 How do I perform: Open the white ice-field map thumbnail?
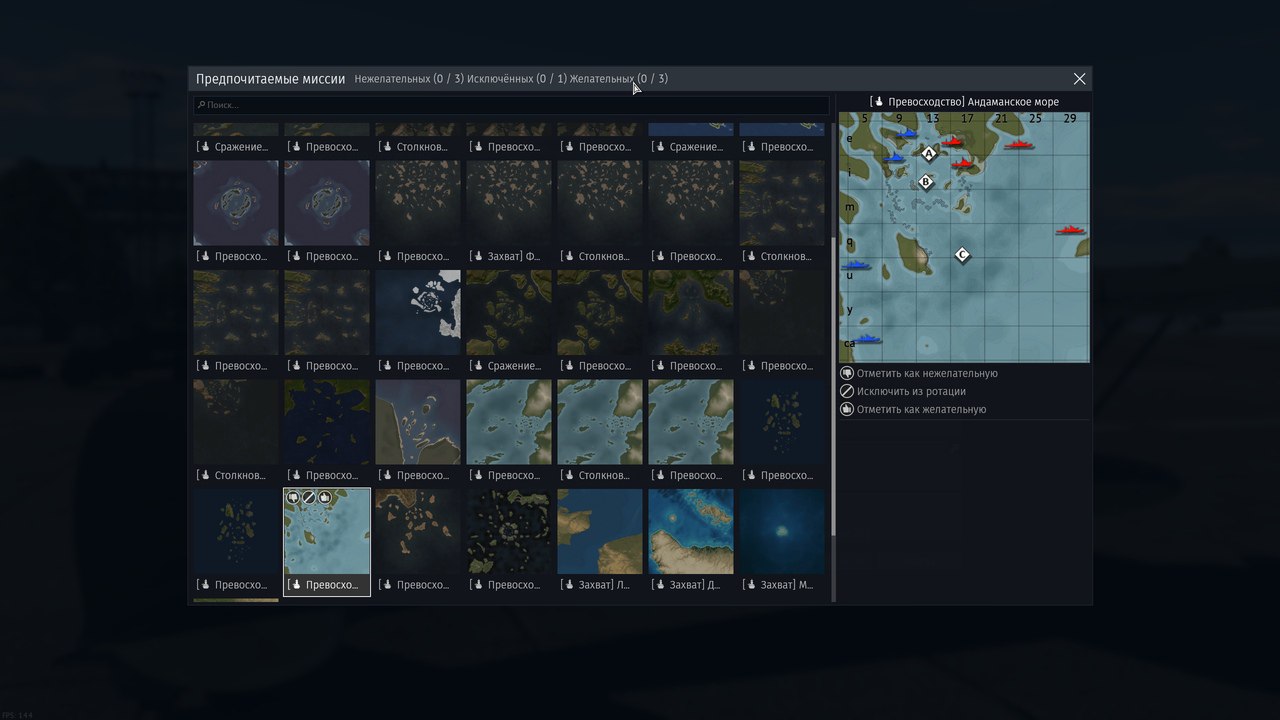pos(417,321)
